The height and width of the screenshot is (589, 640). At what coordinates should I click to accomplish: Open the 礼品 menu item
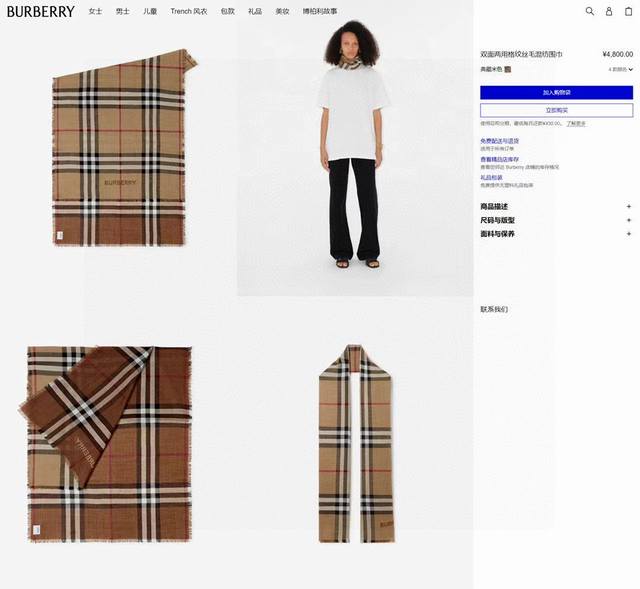pyautogui.click(x=255, y=11)
